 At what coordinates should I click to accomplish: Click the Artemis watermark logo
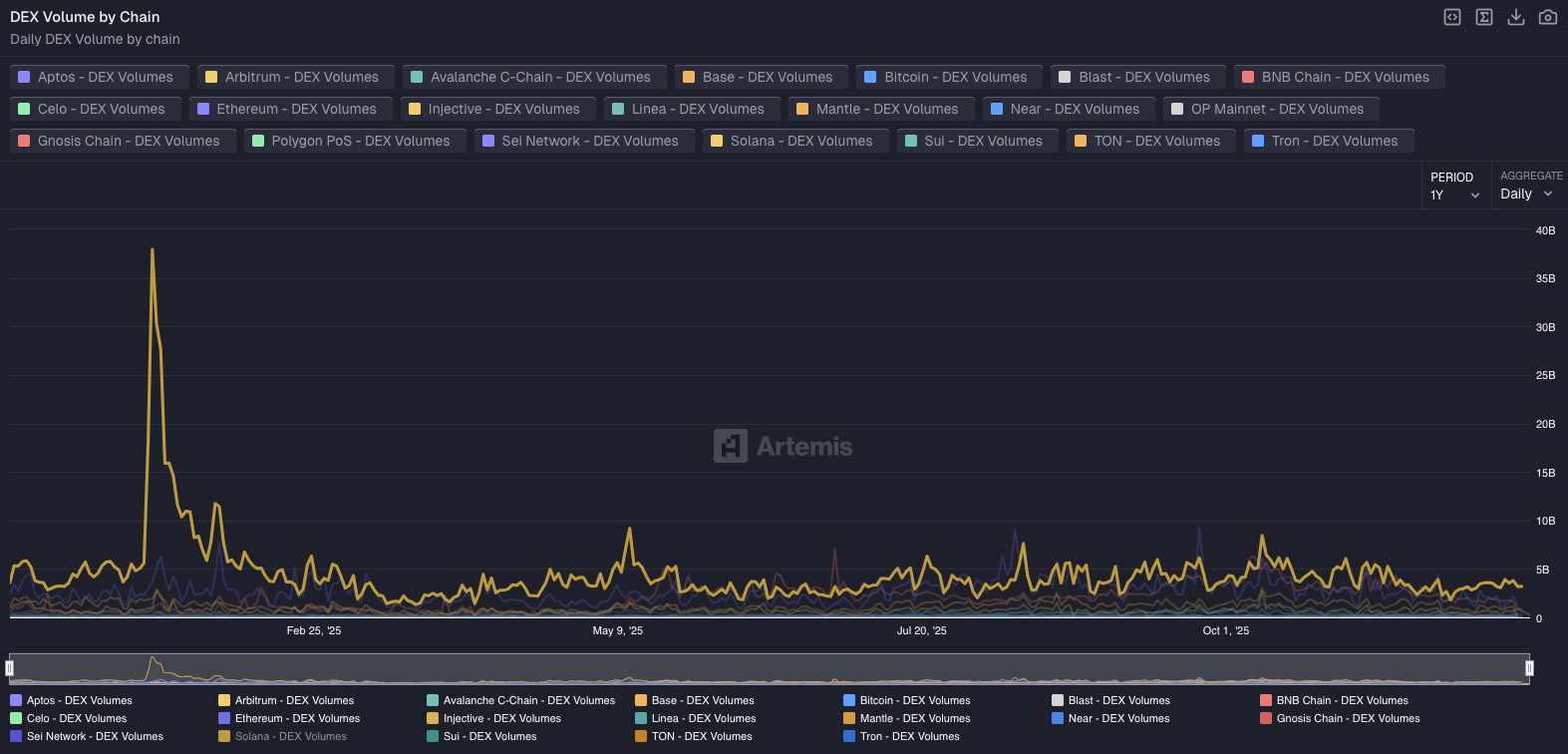click(x=784, y=446)
